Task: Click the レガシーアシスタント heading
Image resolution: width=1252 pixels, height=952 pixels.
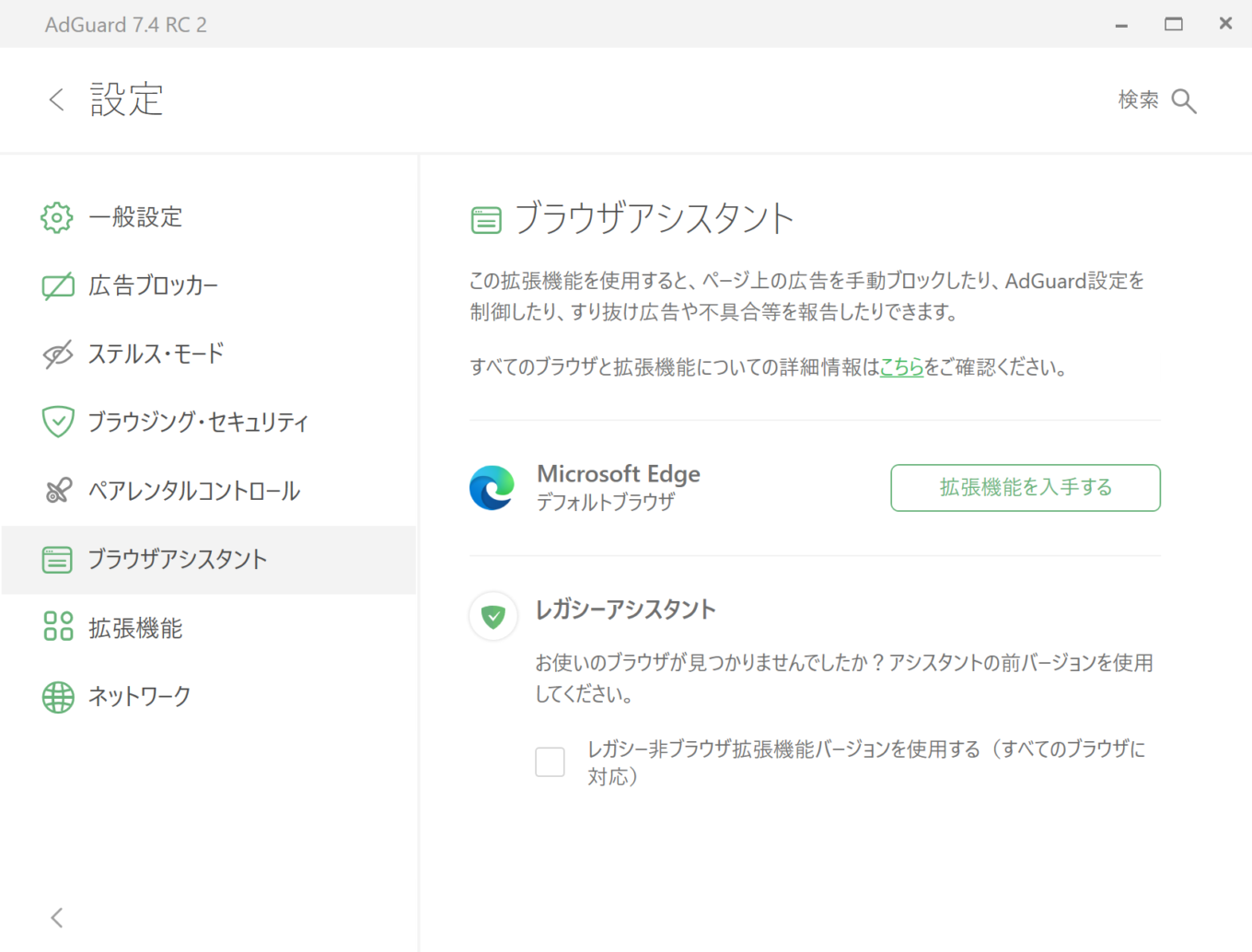Action: [626, 610]
